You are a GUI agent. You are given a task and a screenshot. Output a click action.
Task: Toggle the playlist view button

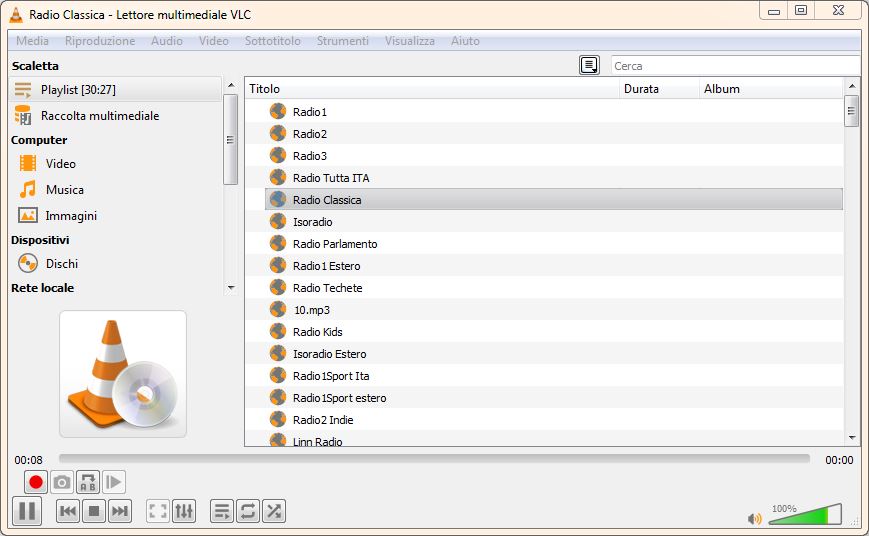coord(222,511)
